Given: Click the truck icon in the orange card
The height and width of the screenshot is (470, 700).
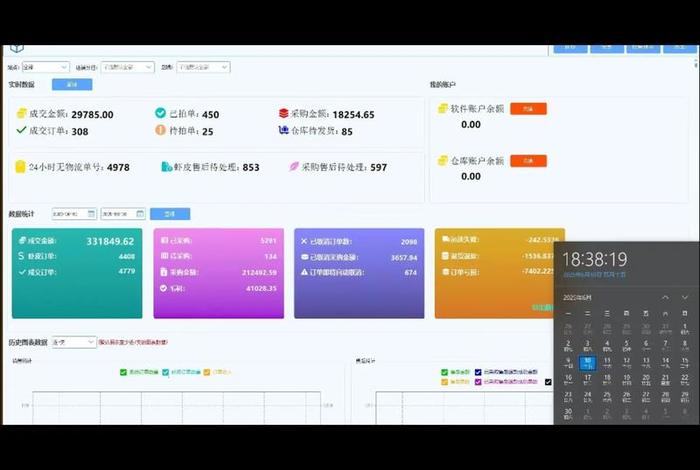Looking at the screenshot, I should click(x=446, y=239).
